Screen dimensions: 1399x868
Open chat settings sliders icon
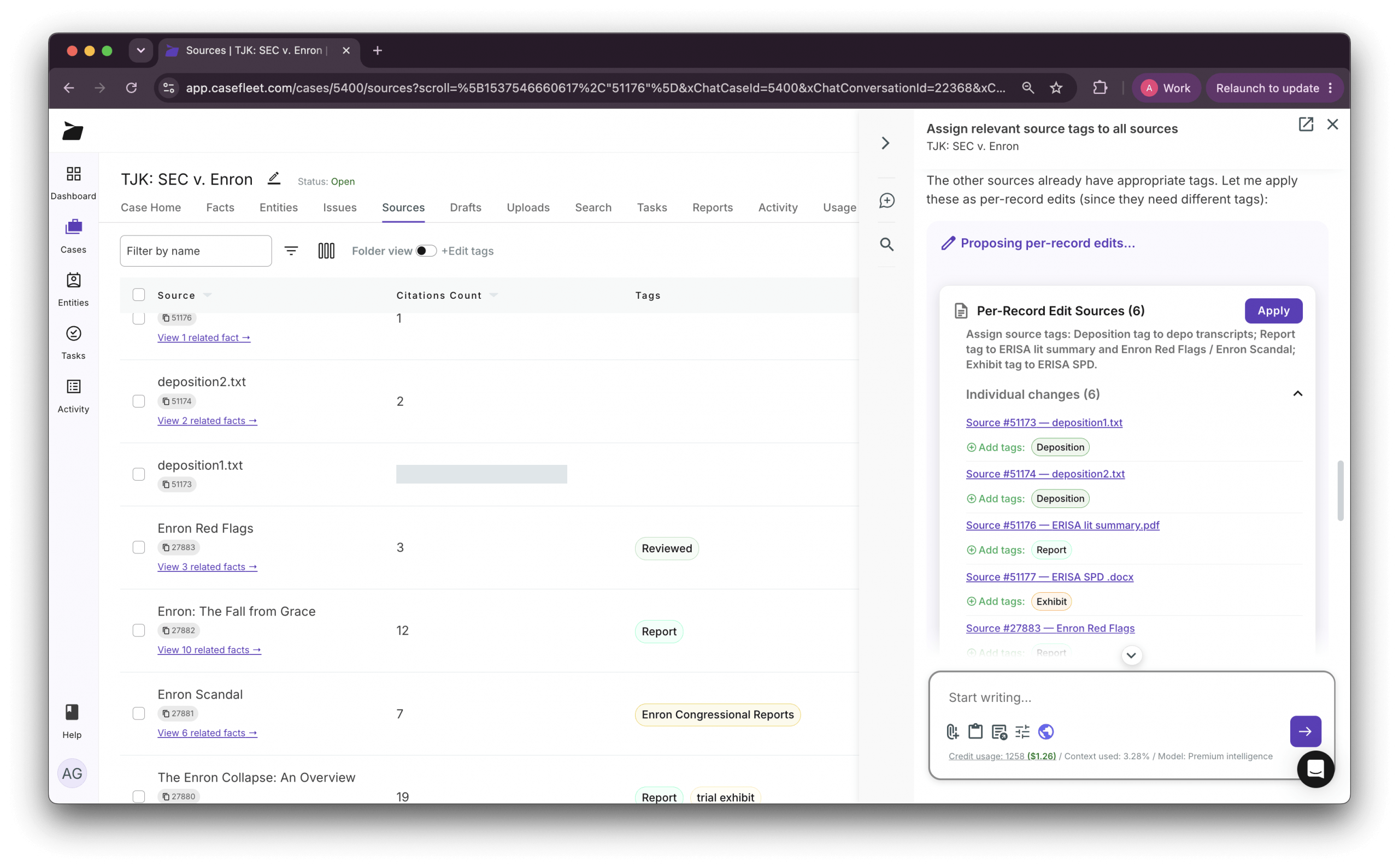pos(1022,731)
